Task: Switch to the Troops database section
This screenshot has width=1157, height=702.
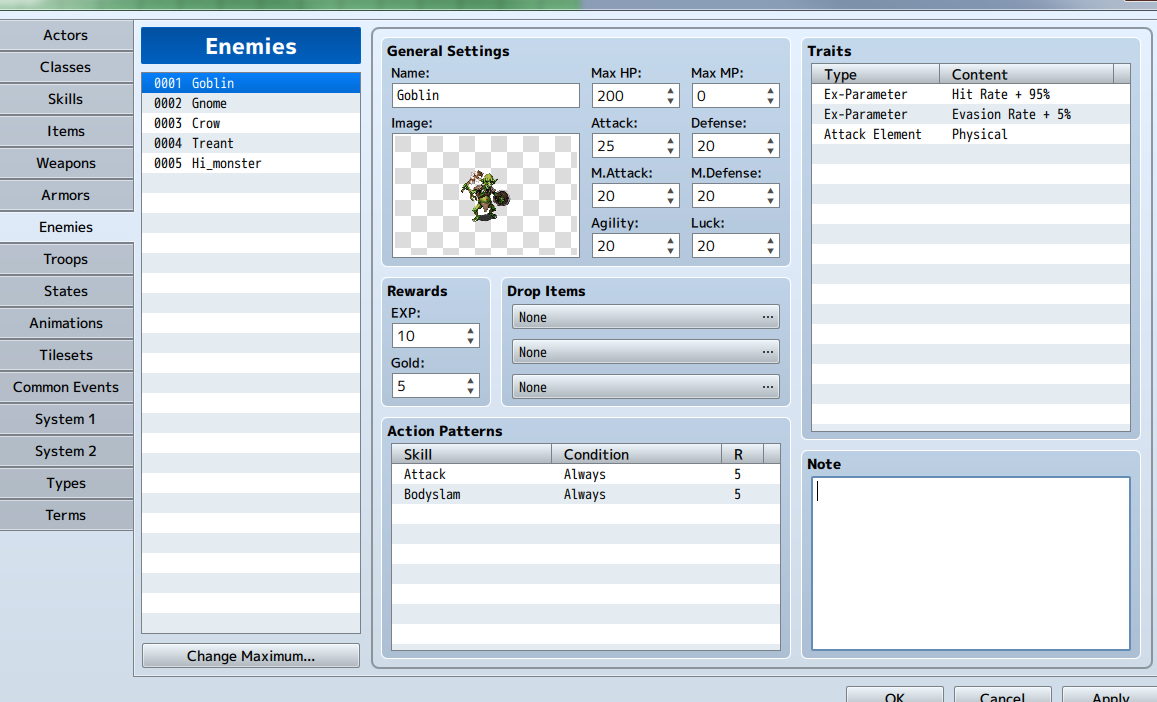Action: point(66,258)
